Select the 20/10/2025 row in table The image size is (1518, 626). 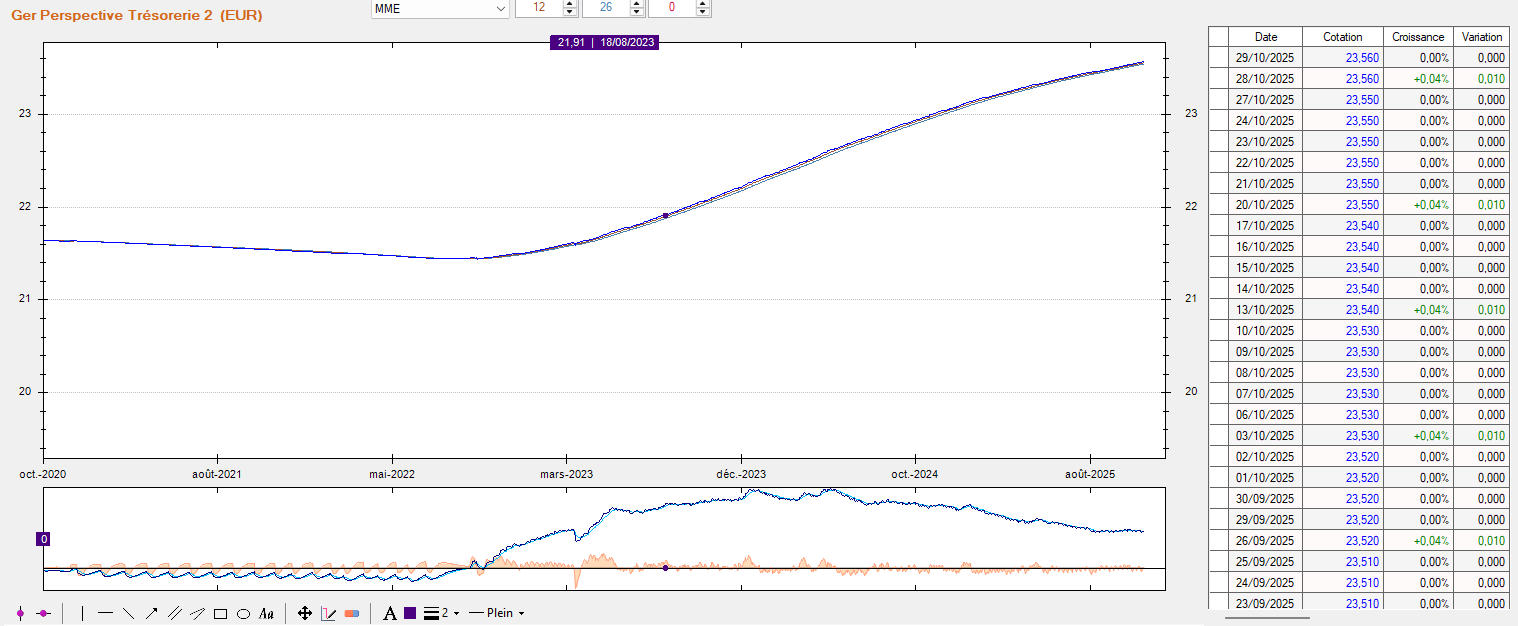tap(1265, 205)
